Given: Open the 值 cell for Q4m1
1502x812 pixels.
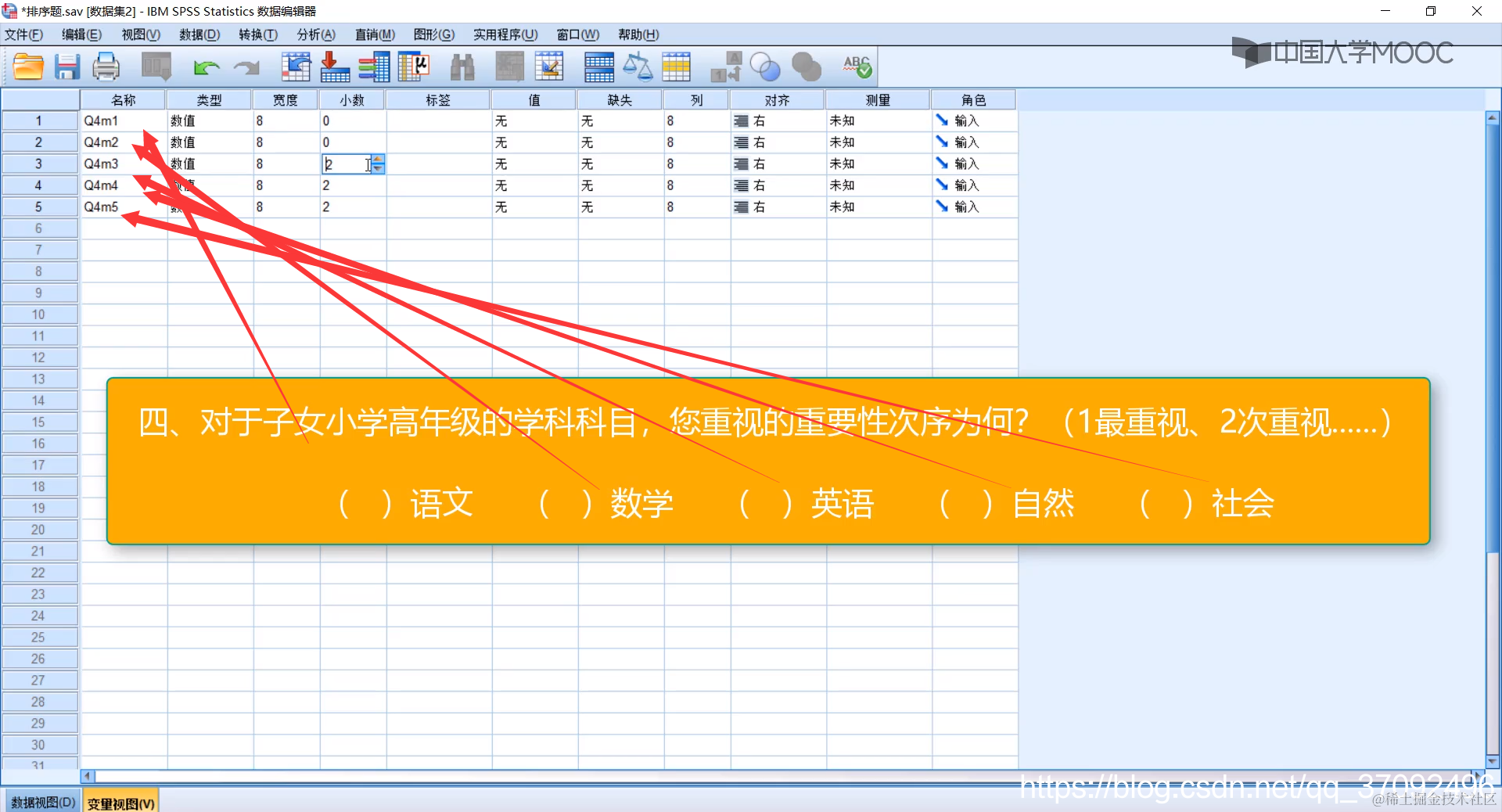Looking at the screenshot, I should [534, 121].
